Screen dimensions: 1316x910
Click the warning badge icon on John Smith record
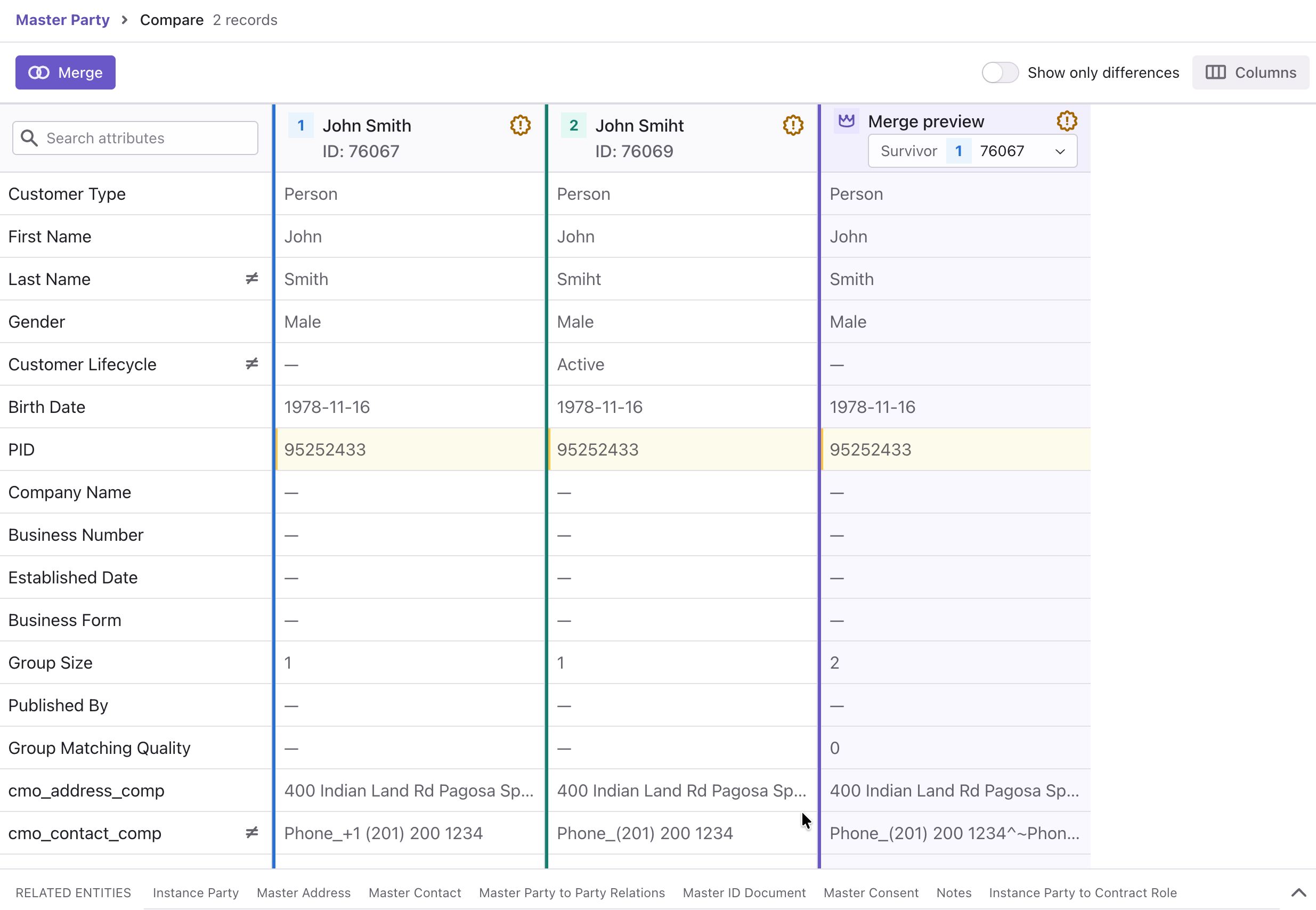click(x=520, y=125)
